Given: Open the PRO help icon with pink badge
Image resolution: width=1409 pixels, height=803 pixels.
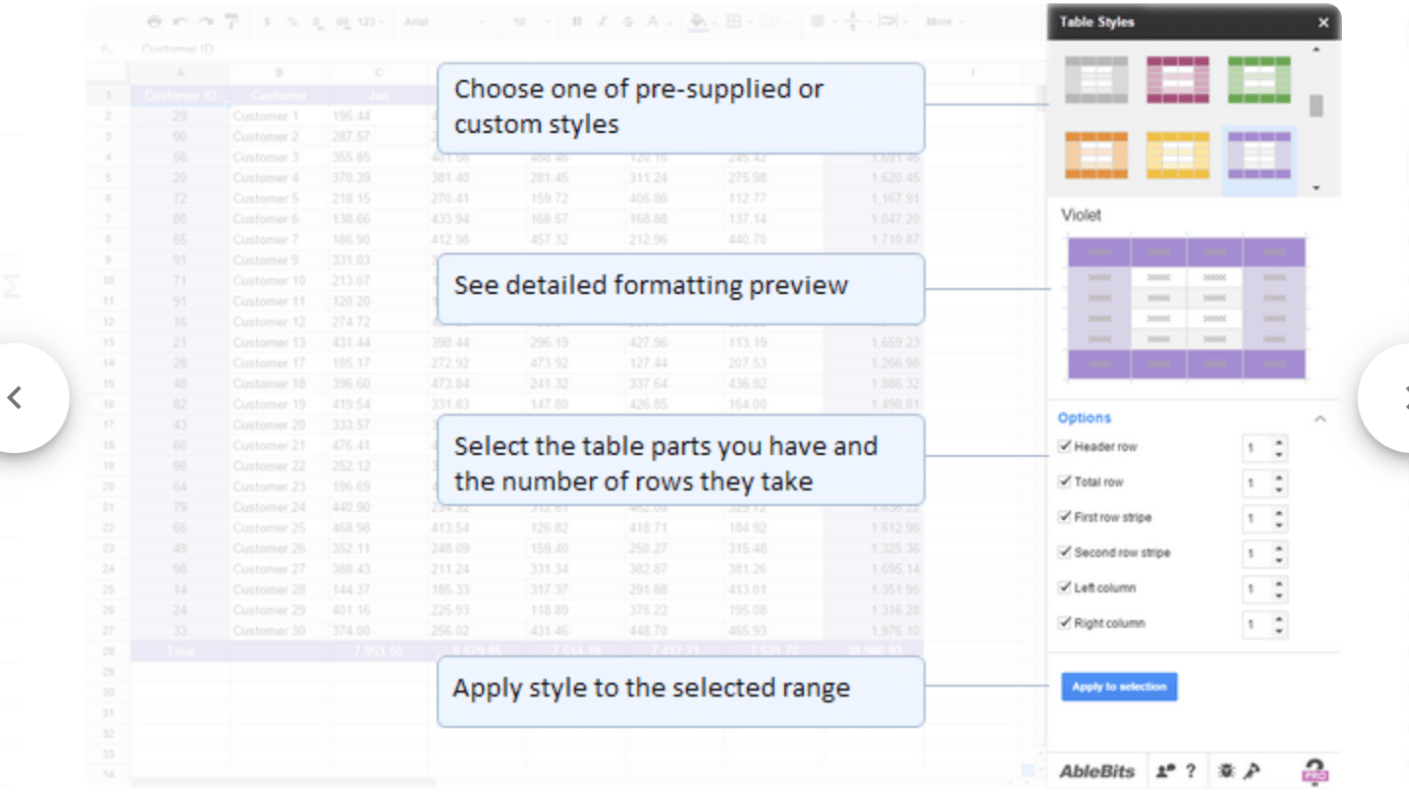Looking at the screenshot, I should (x=1315, y=770).
